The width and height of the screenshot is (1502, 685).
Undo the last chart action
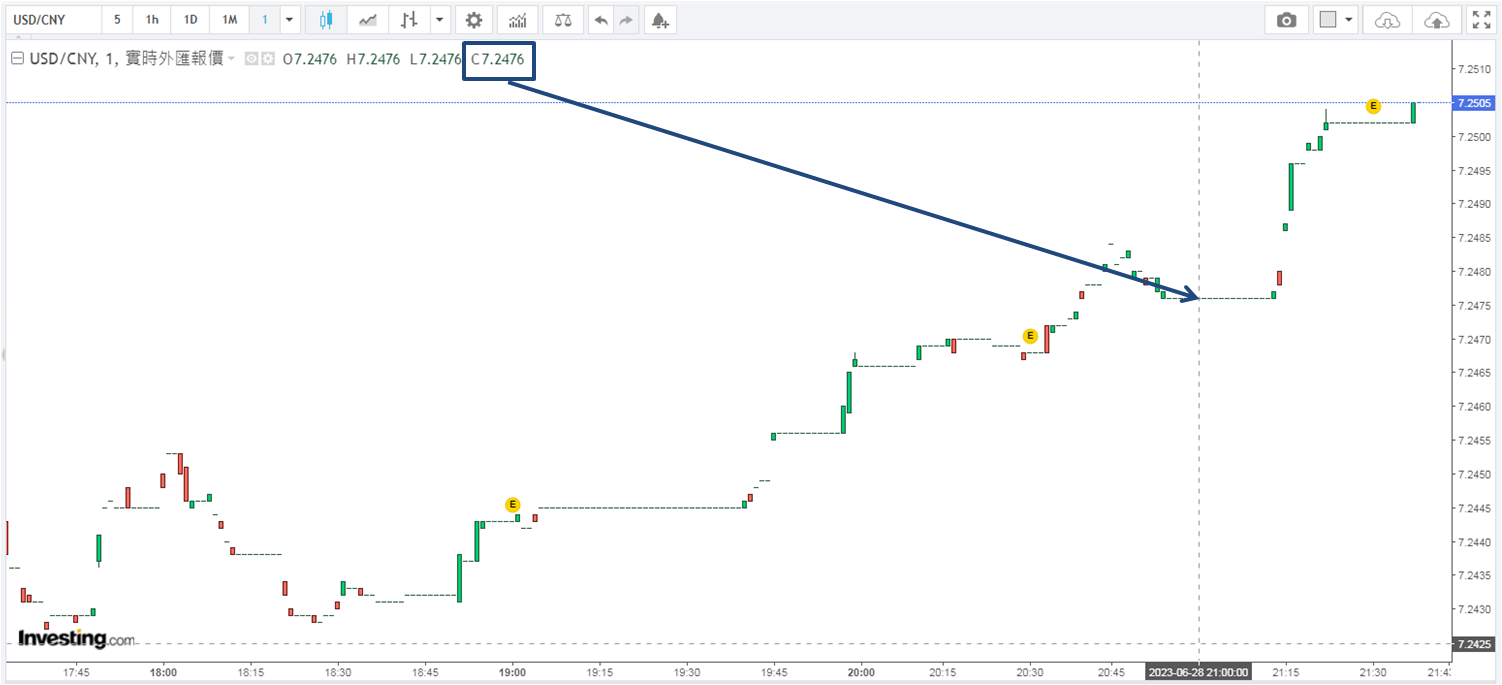pyautogui.click(x=600, y=20)
